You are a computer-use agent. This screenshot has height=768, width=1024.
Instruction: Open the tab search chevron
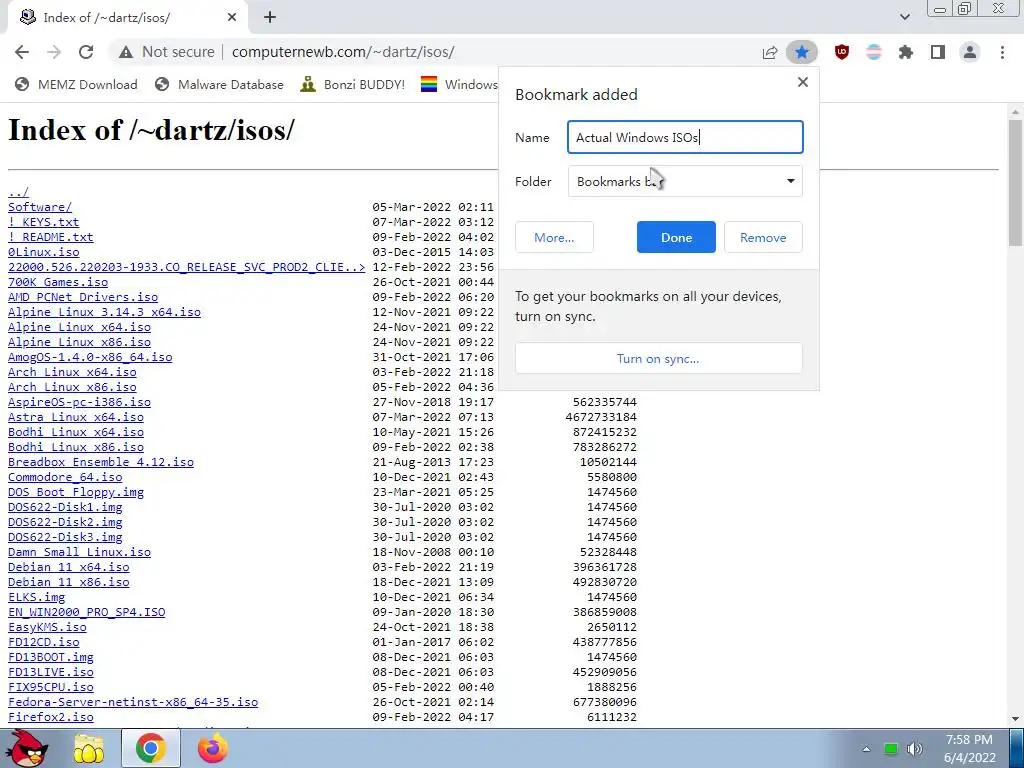(904, 17)
